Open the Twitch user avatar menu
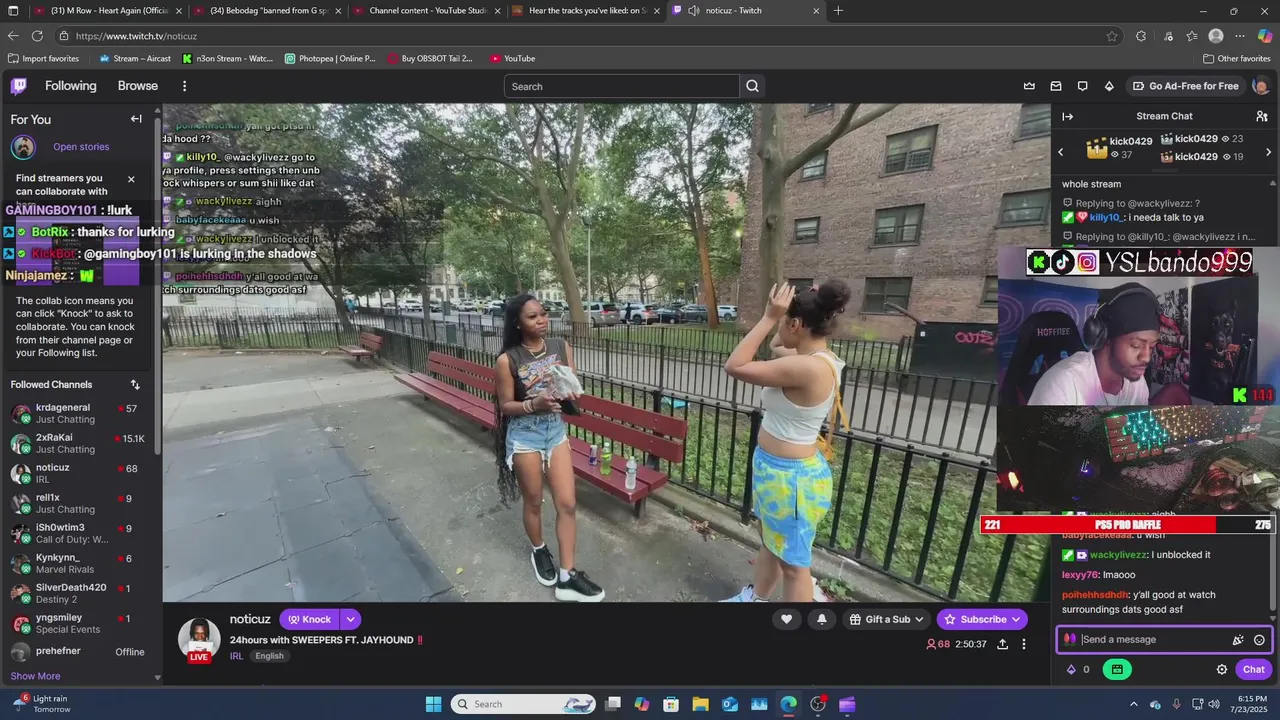This screenshot has width=1280, height=720. pyautogui.click(x=1261, y=86)
